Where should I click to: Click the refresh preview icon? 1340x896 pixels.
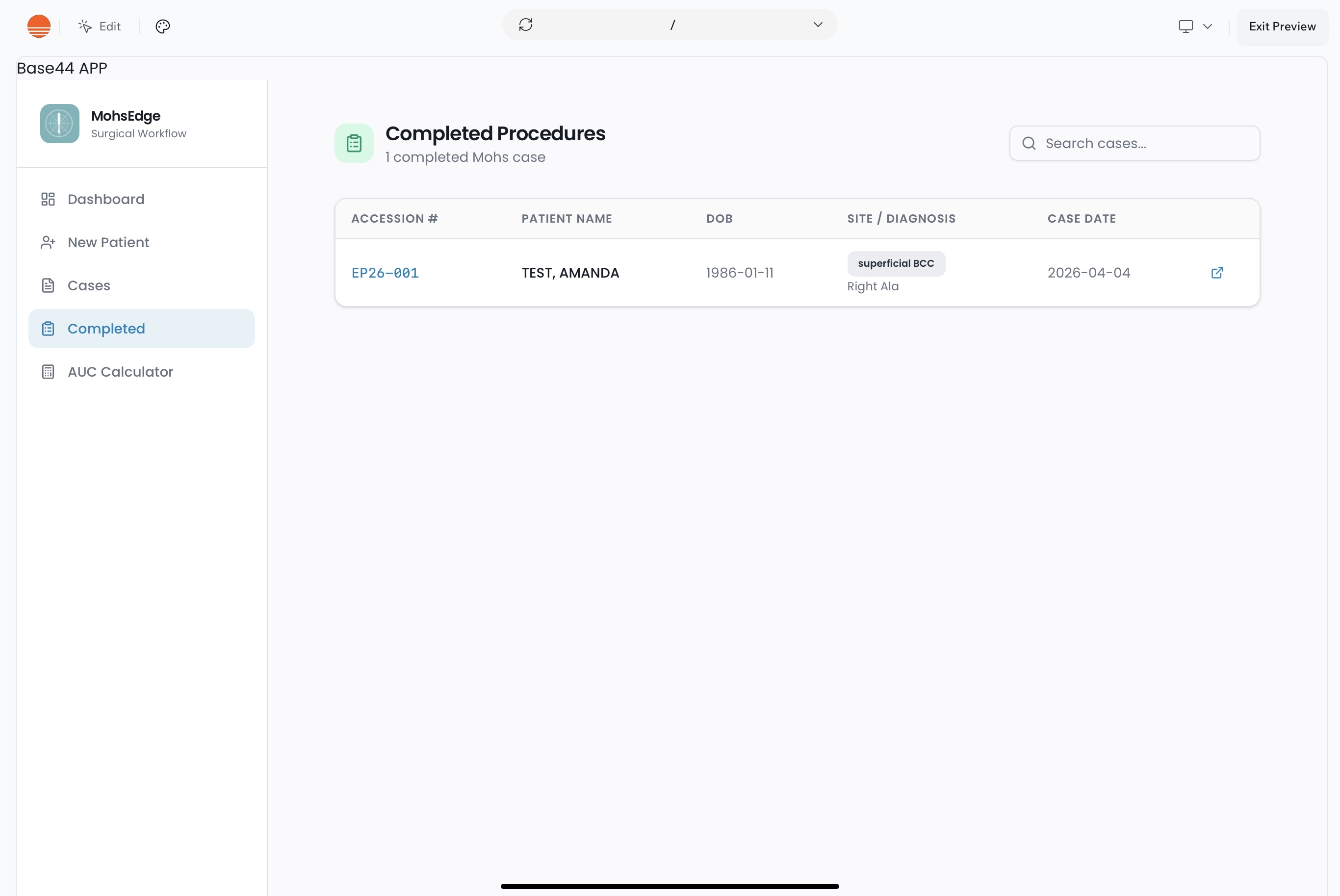pyautogui.click(x=526, y=25)
